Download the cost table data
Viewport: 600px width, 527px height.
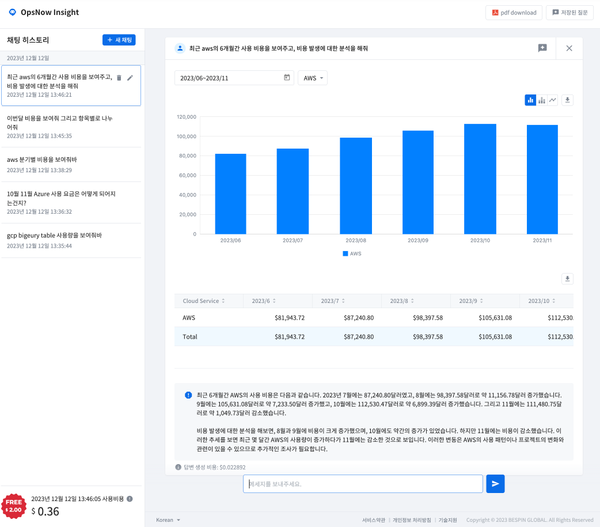click(x=568, y=279)
